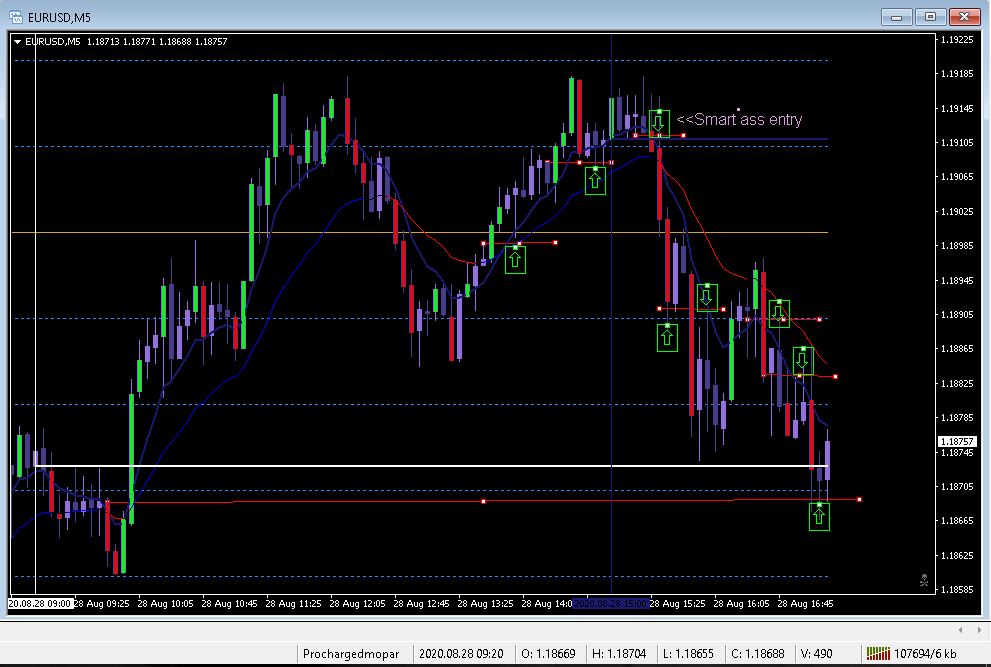The image size is (991, 667).
Task: Minimize the EURUSD,M5 chart window
Action: click(x=897, y=17)
